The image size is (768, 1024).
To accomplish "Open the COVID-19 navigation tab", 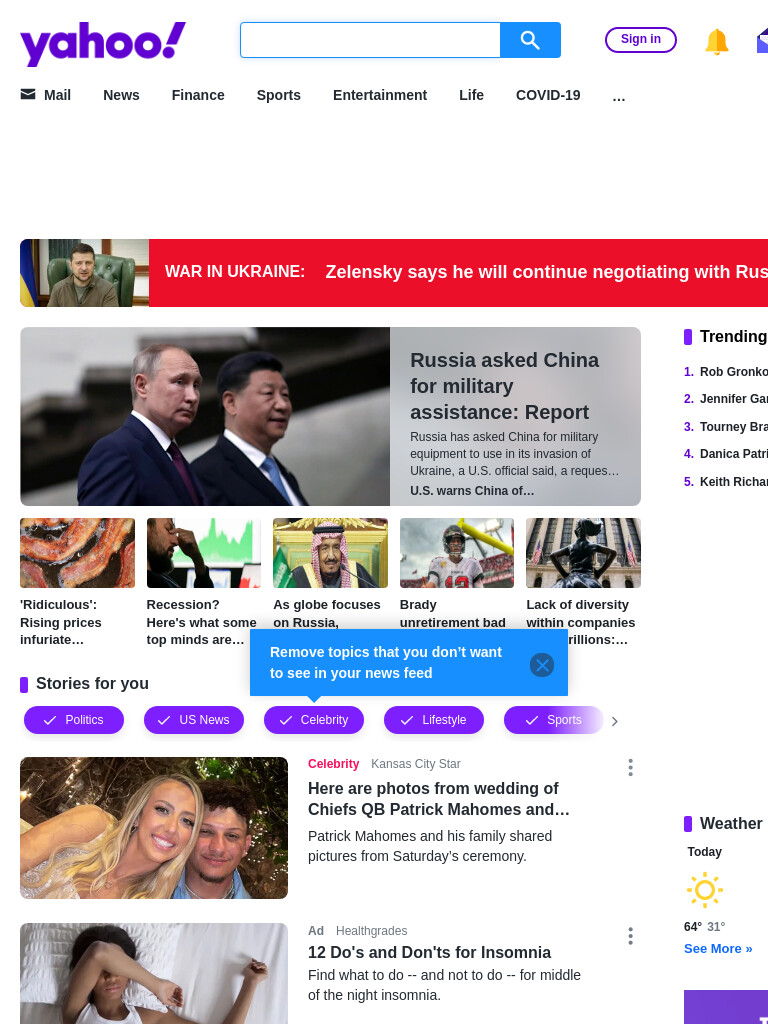I will click(548, 95).
